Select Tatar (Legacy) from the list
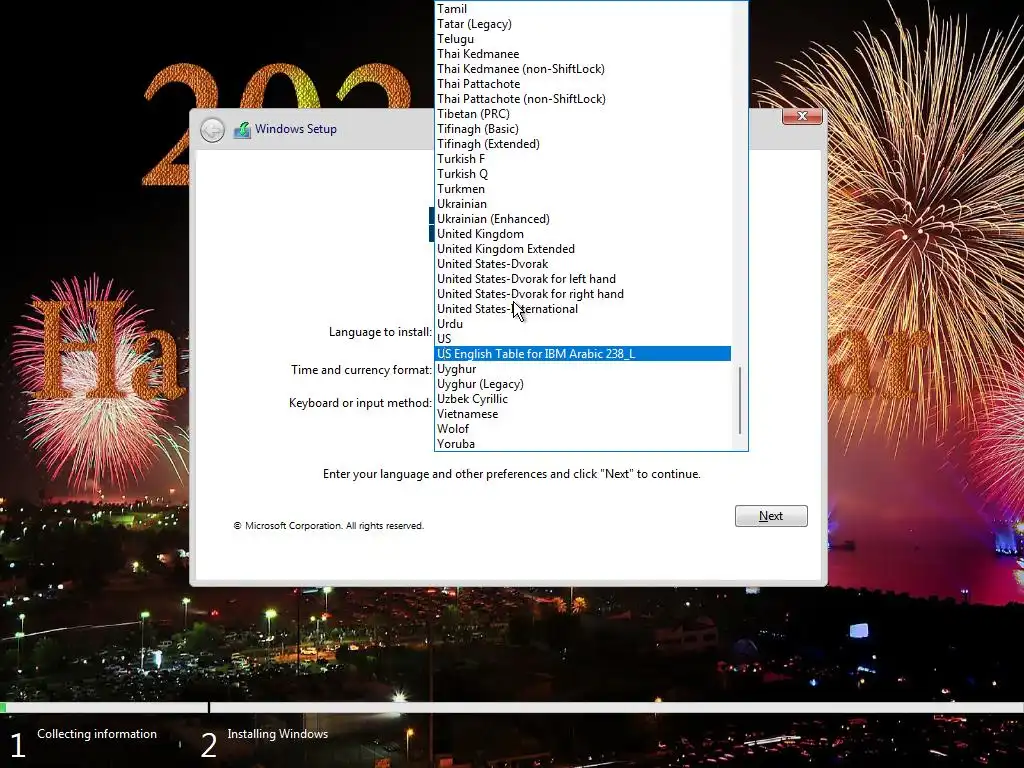Screen dimensions: 1024x768 click(x=583, y=24)
